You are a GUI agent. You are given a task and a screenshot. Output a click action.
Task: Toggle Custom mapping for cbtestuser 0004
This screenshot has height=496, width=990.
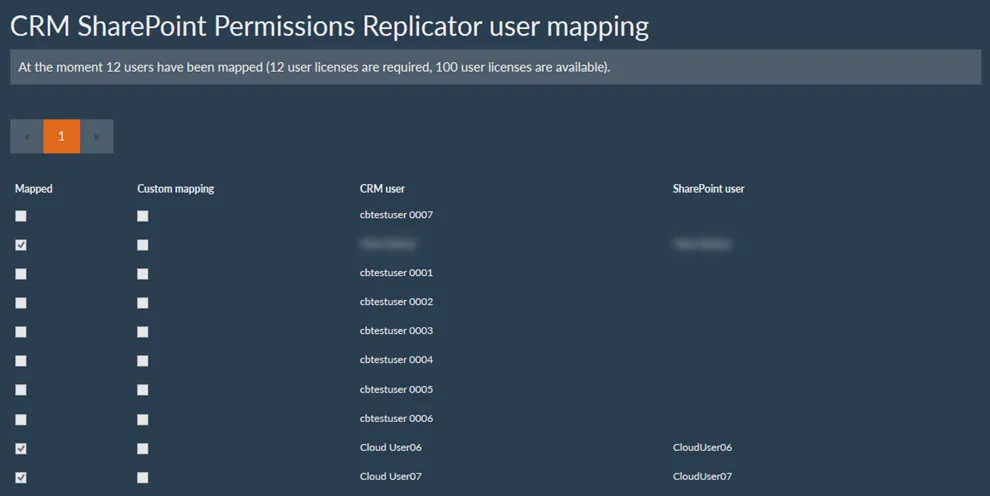click(143, 361)
